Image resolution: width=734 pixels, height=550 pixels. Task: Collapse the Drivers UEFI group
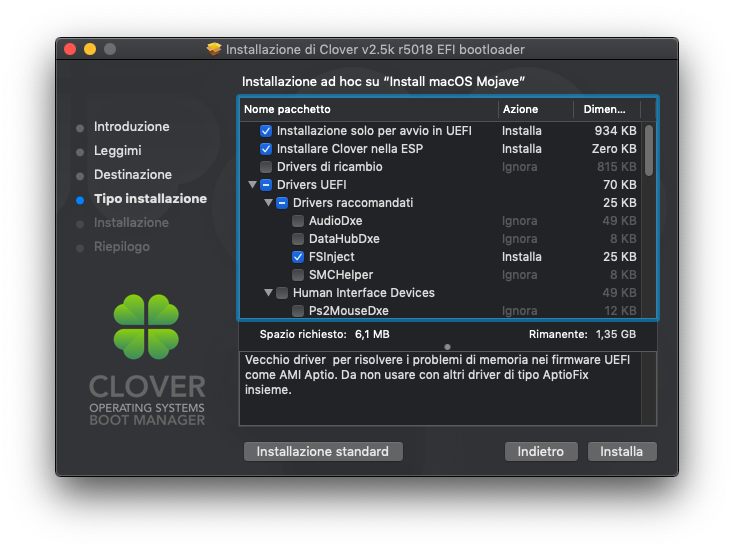tap(252, 184)
